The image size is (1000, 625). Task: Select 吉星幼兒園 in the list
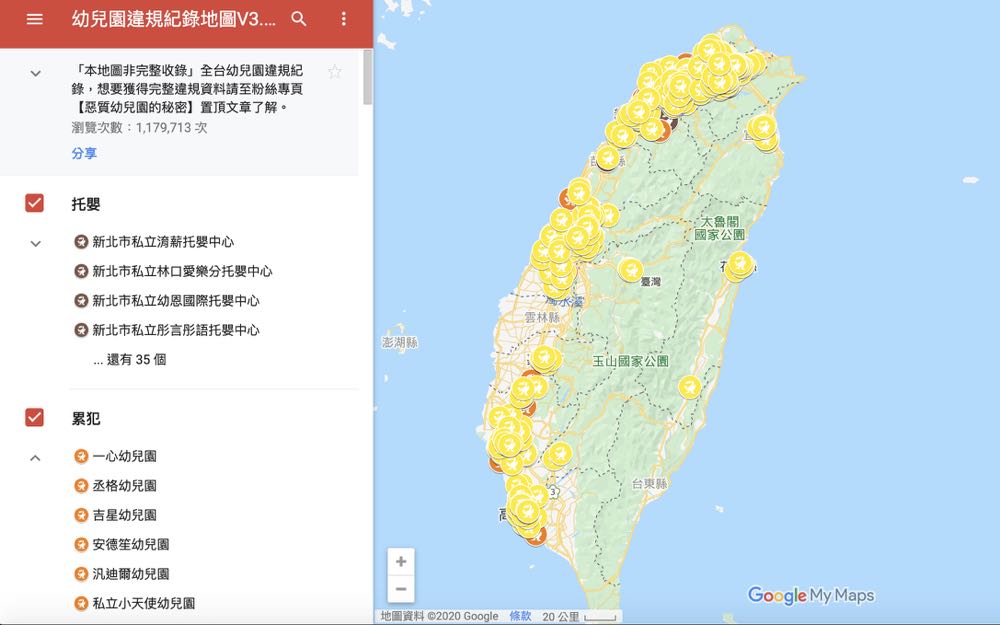[x=124, y=515]
